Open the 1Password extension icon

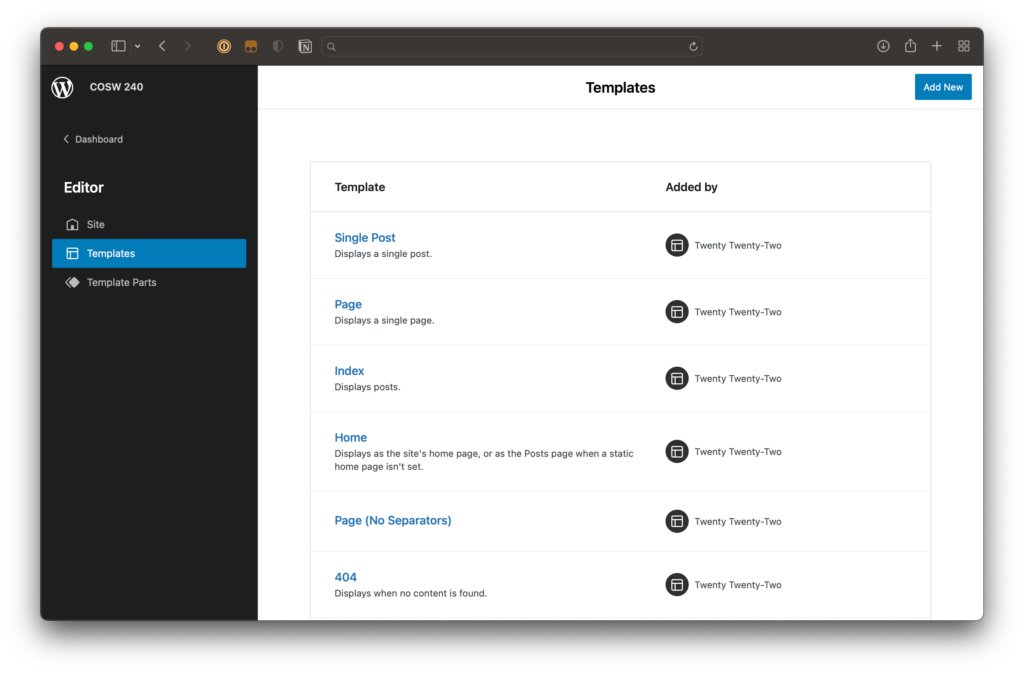(224, 46)
